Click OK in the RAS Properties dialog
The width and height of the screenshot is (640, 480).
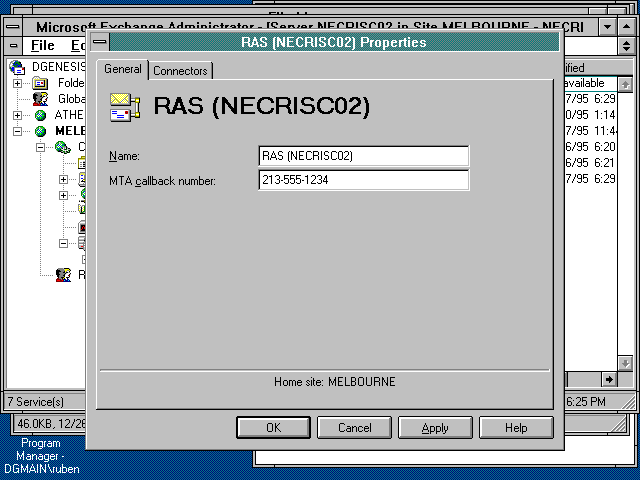click(273, 427)
